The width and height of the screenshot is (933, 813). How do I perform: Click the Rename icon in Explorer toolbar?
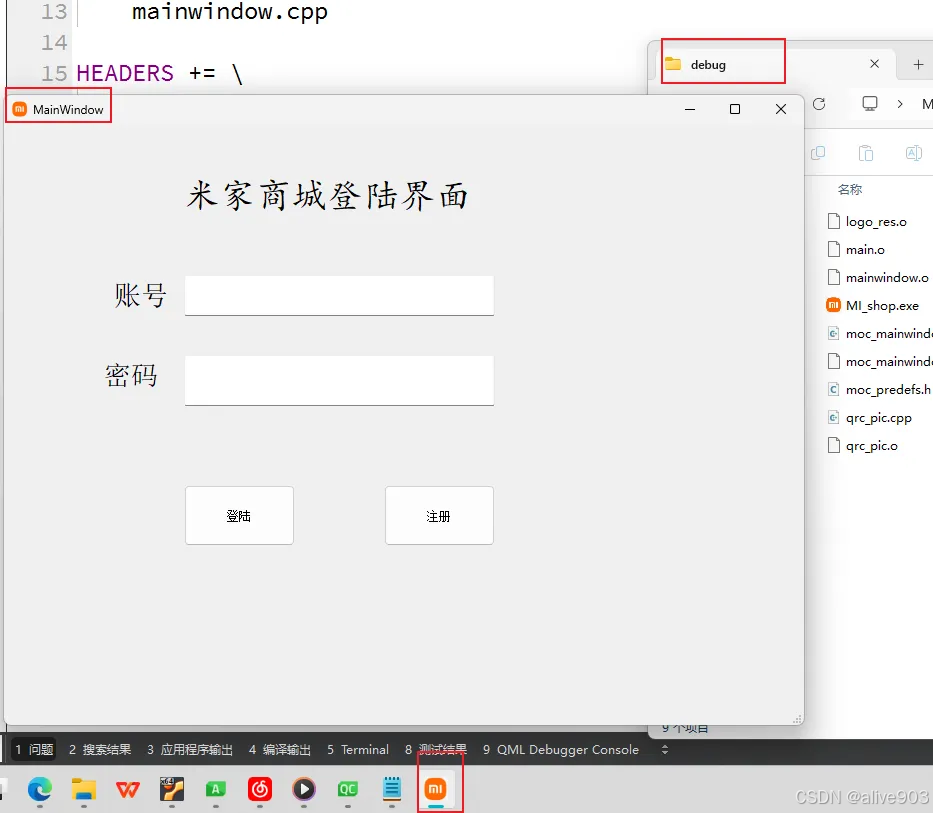click(x=914, y=153)
